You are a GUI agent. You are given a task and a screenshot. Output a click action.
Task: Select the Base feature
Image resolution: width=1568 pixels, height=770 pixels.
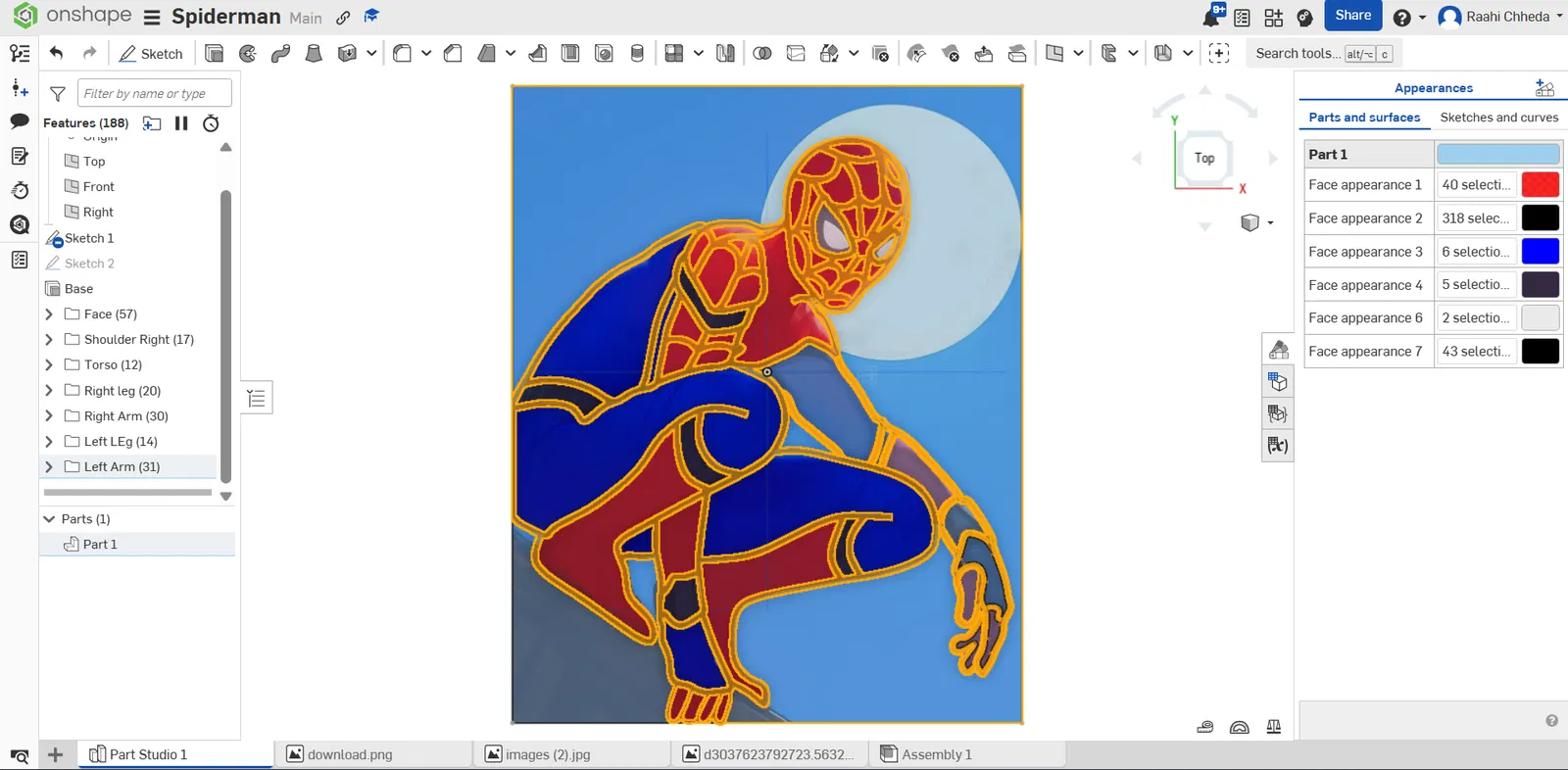click(x=78, y=289)
